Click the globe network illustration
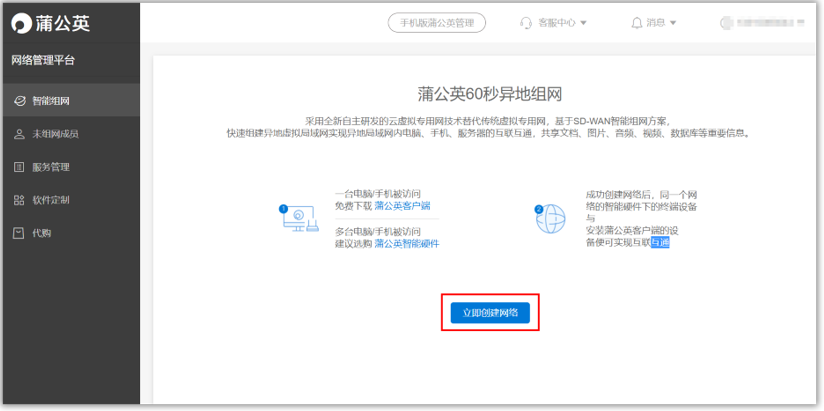 [x=550, y=219]
